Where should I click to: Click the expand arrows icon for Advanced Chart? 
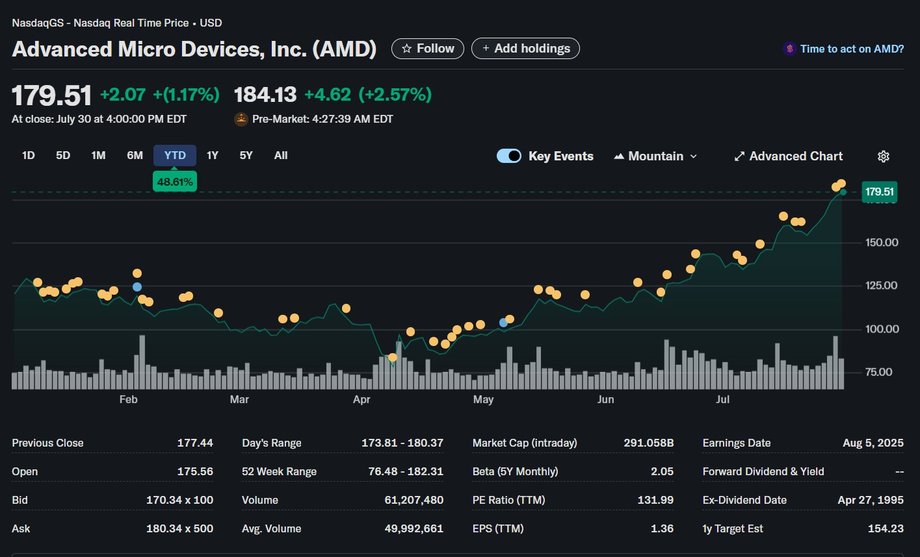pos(739,156)
